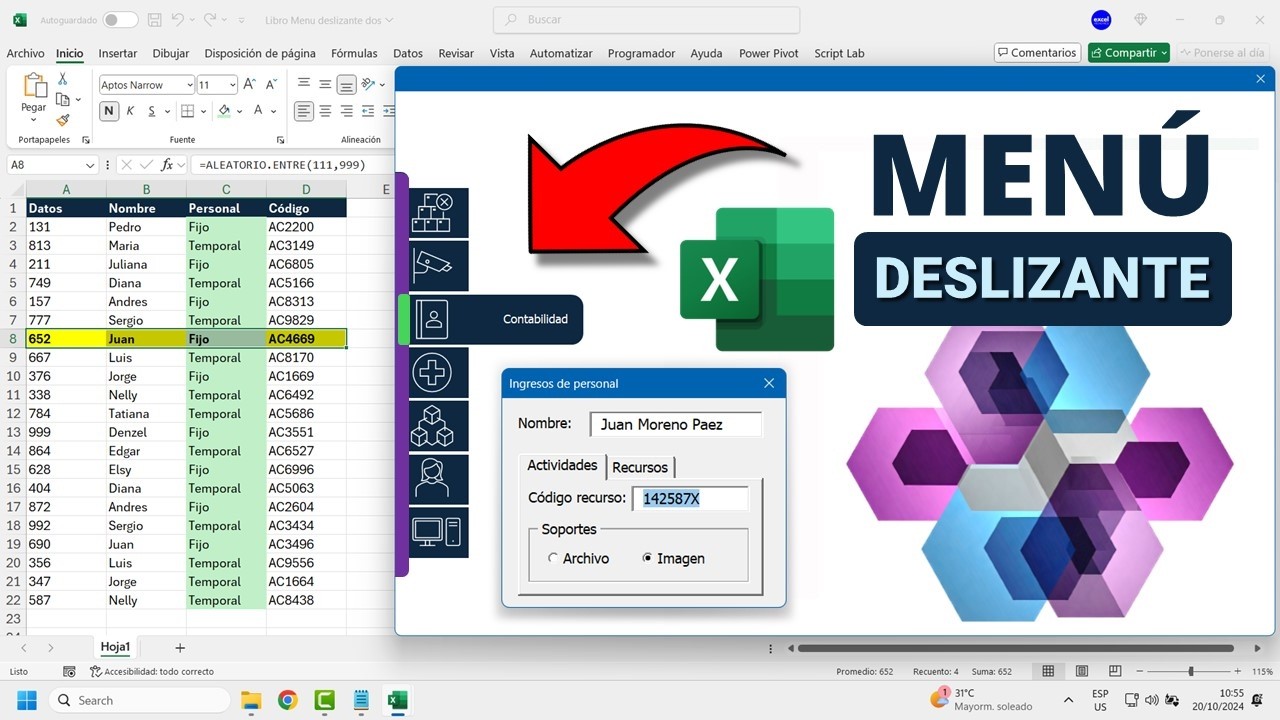Viewport: 1280px width, 720px height.
Task: Click the stacked cubes menu icon
Action: point(438,426)
